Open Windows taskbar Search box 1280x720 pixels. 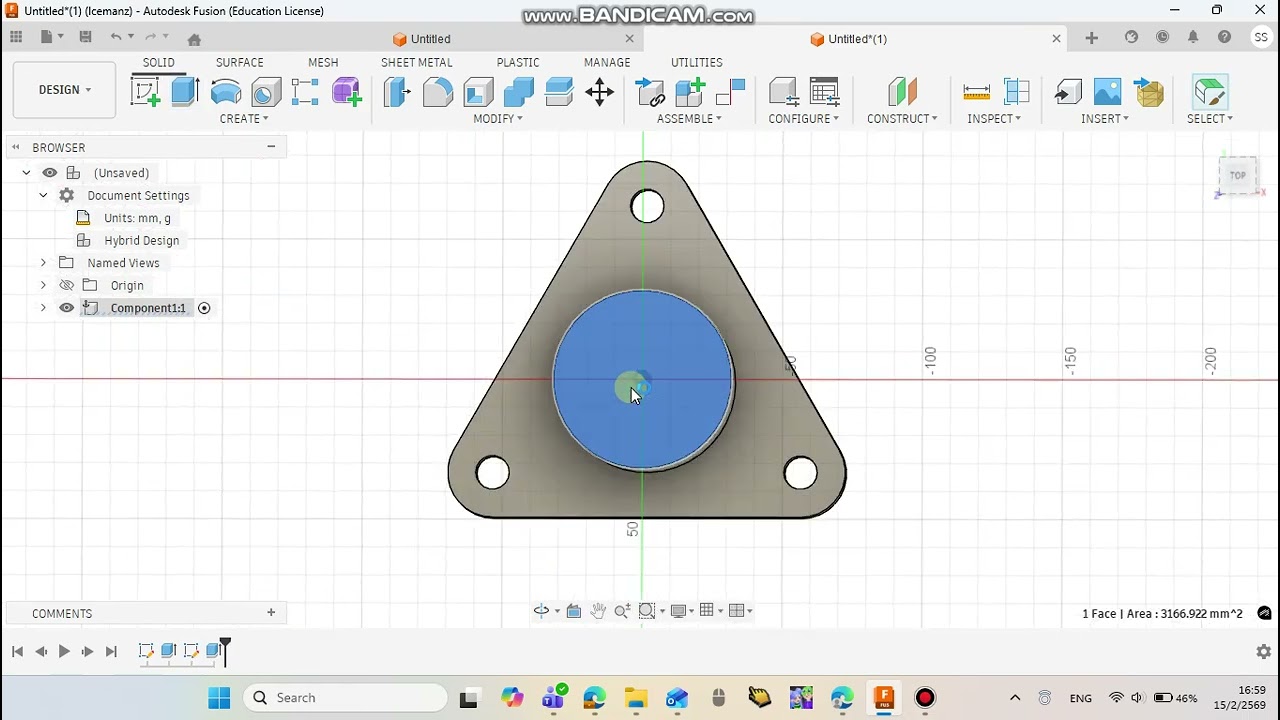(346, 698)
